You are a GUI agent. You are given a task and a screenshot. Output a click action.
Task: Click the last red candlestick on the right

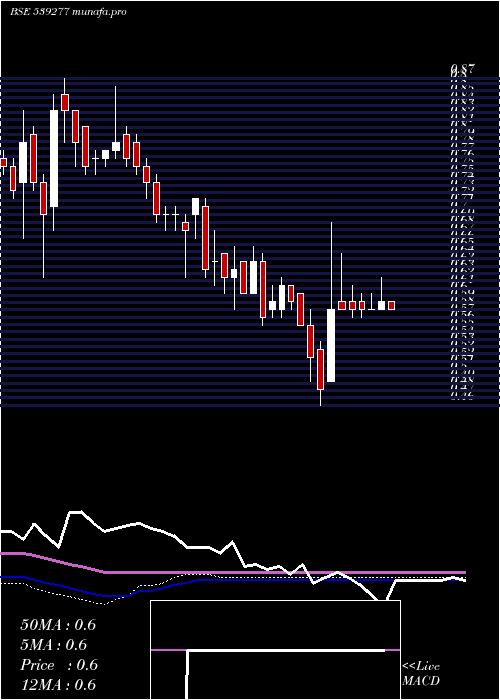point(392,305)
